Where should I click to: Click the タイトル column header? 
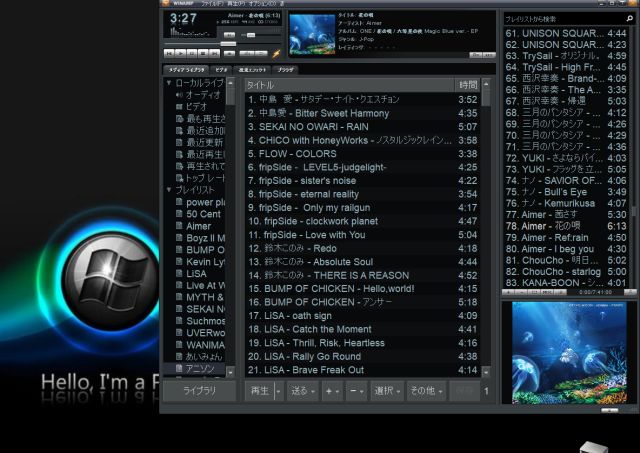click(350, 85)
